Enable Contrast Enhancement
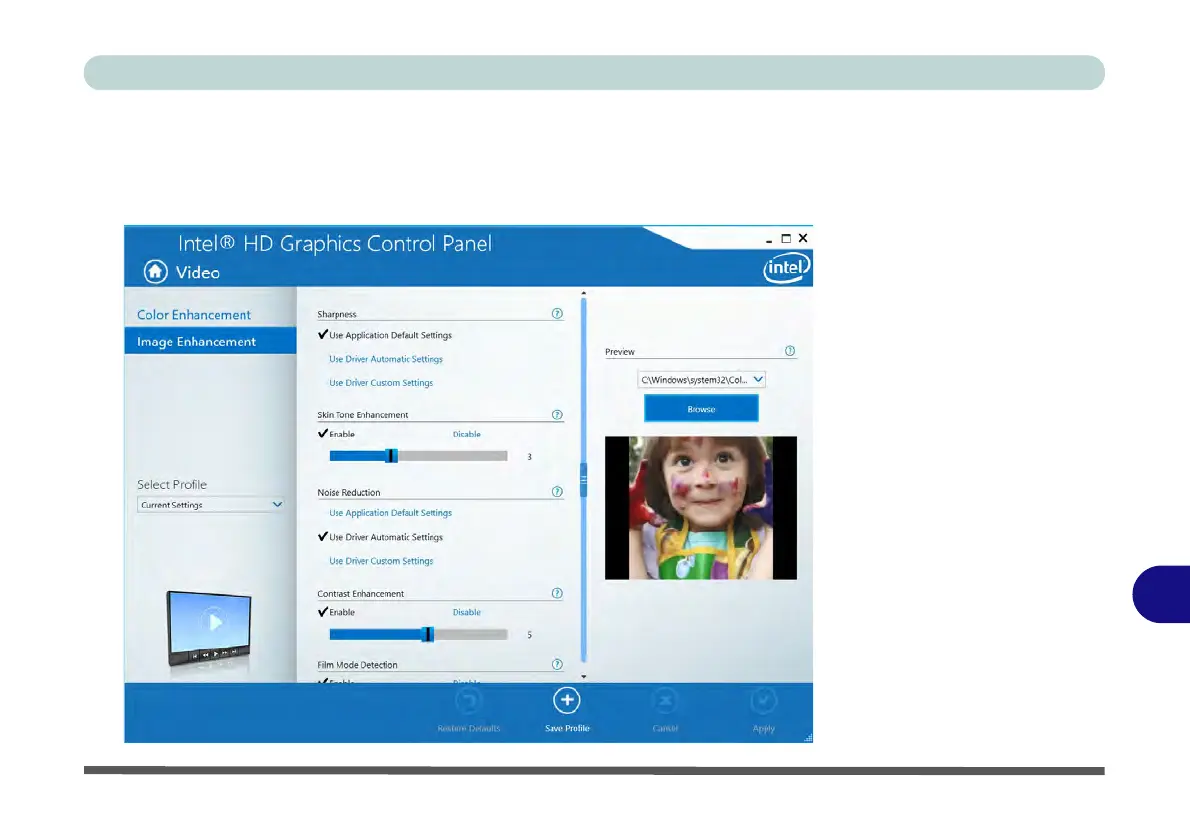This screenshot has height=838, width=1190. coord(337,612)
